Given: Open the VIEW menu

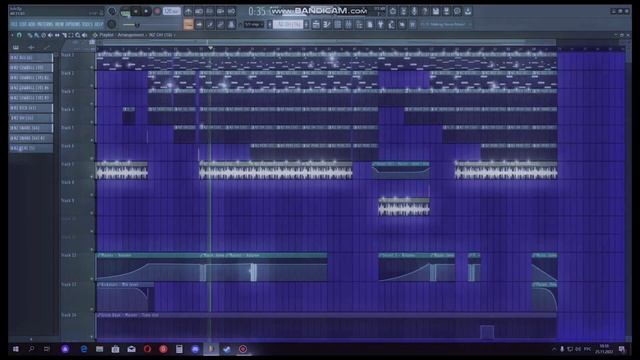Looking at the screenshot, I should [59, 24].
